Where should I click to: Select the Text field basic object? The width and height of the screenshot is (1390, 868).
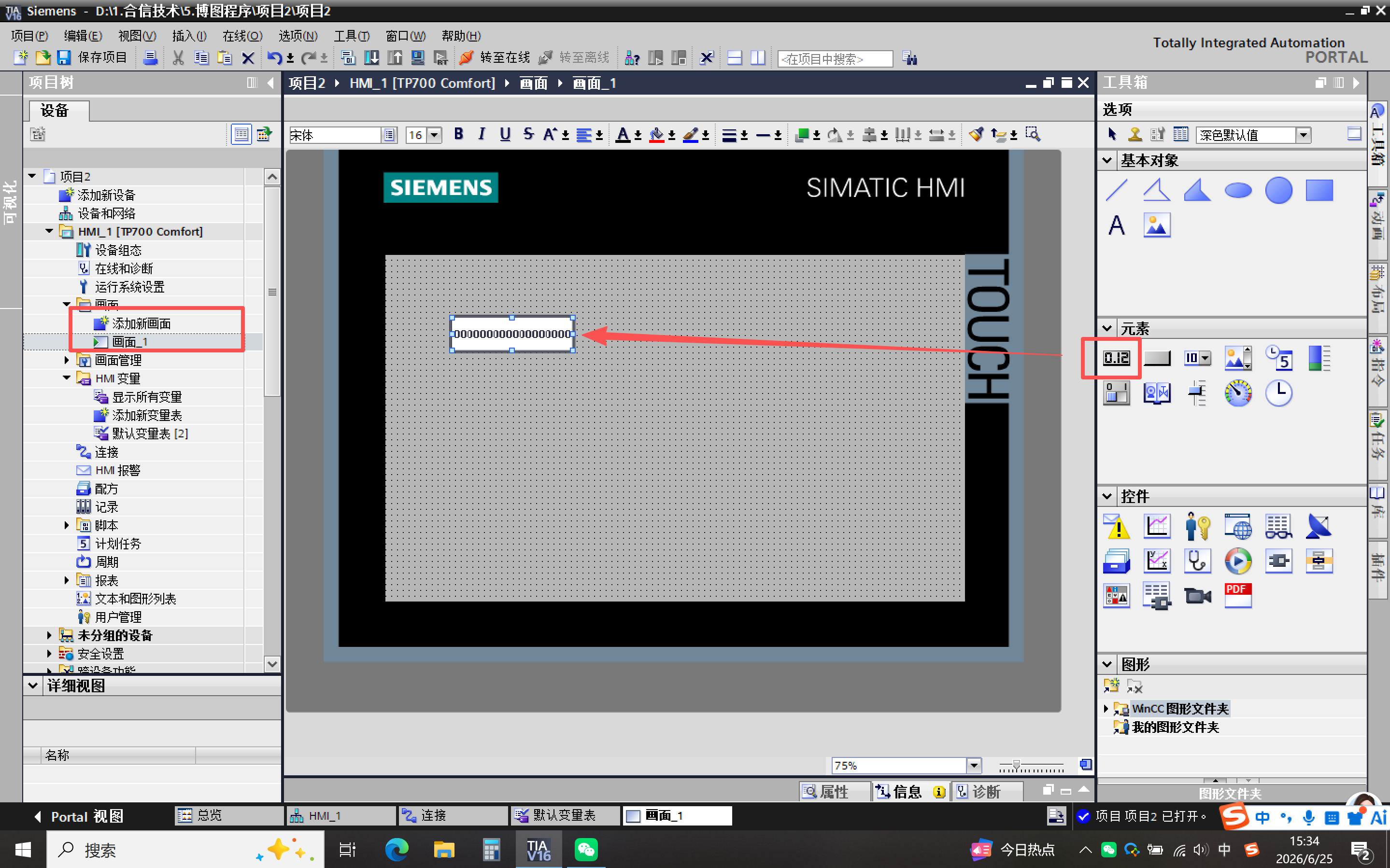(x=1116, y=225)
